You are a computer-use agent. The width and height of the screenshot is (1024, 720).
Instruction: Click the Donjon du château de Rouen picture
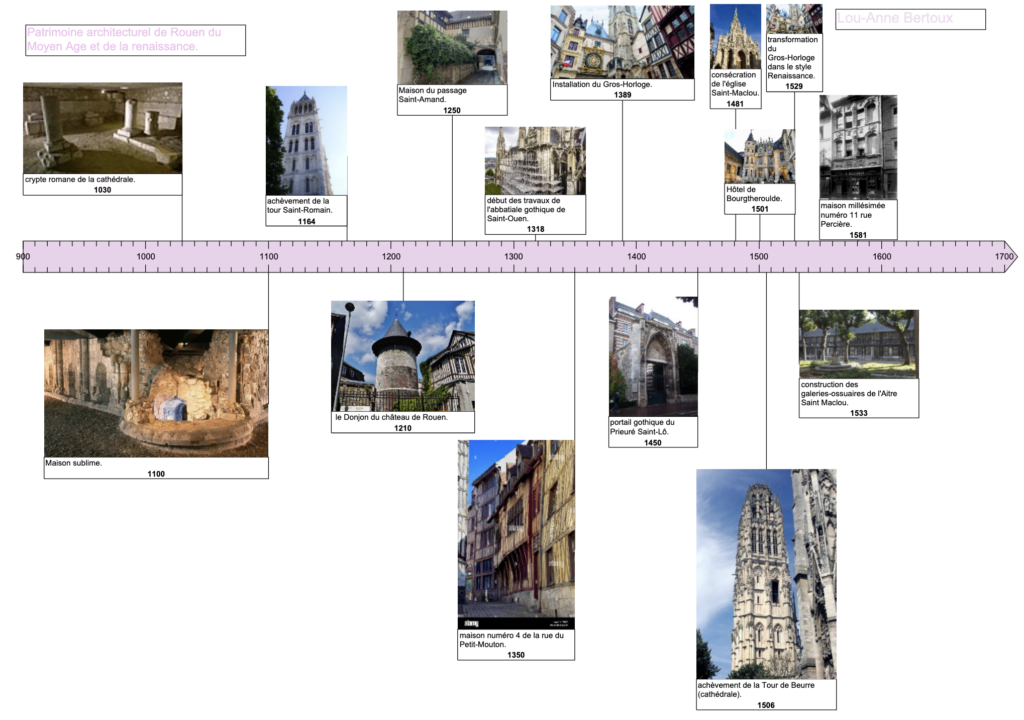pyautogui.click(x=403, y=356)
